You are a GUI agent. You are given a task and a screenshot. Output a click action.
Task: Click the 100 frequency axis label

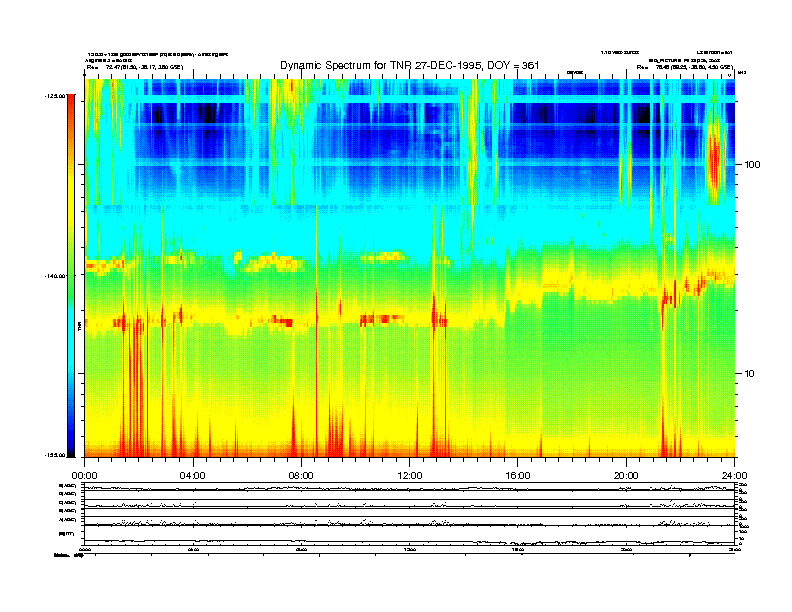[x=752, y=165]
